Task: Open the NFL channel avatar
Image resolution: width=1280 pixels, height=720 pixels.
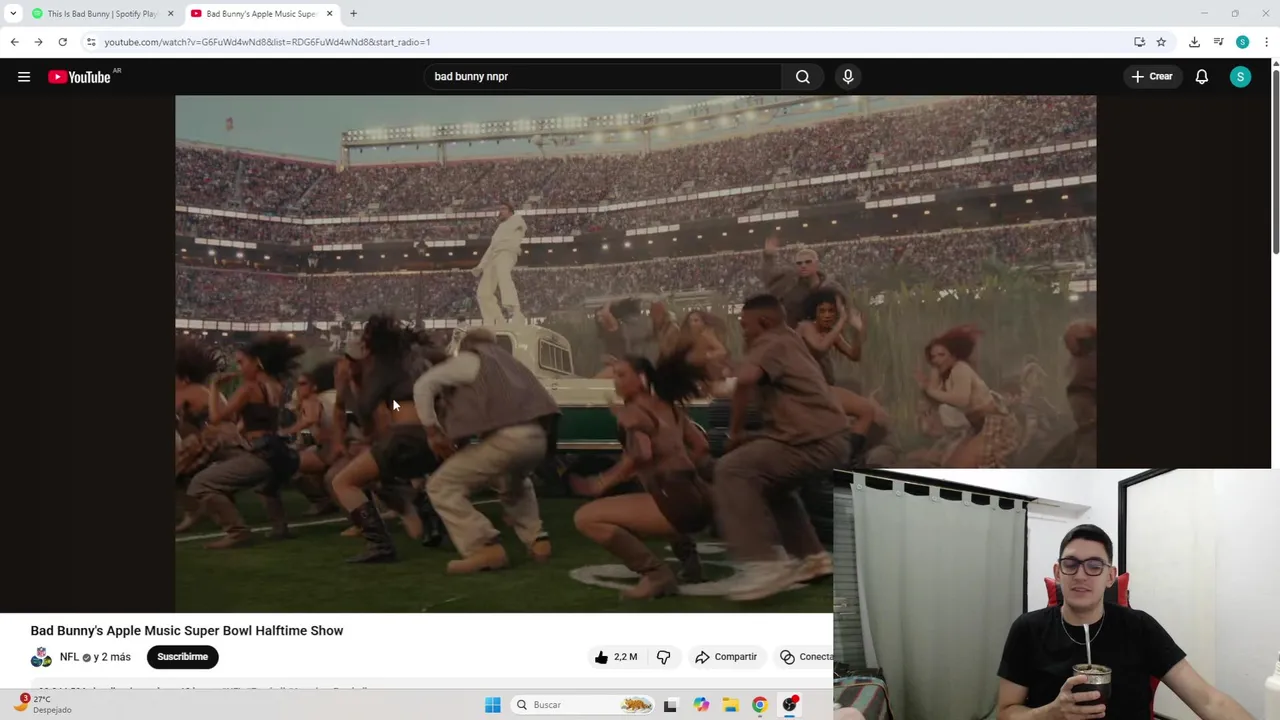Action: [41, 657]
